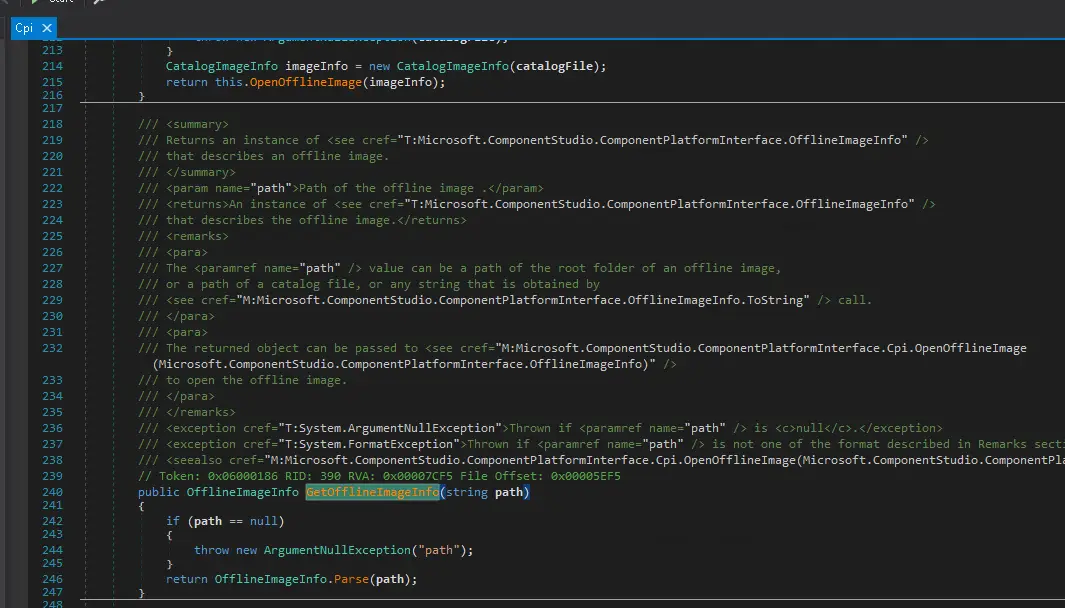Click OpenOfflineImage call on line 215

coord(306,82)
